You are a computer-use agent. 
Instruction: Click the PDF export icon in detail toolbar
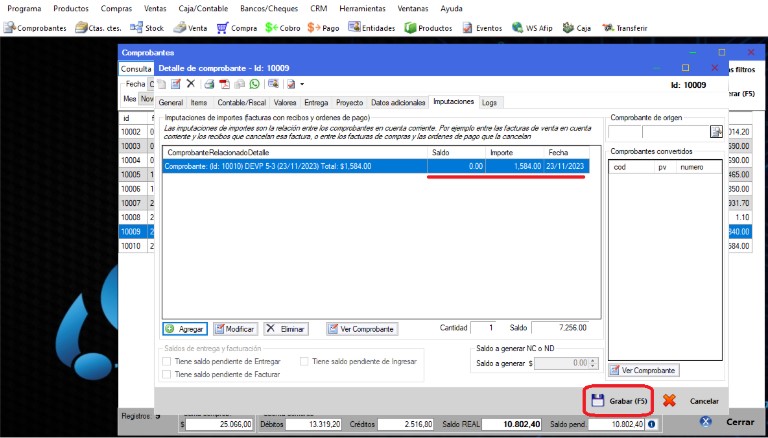[224, 84]
